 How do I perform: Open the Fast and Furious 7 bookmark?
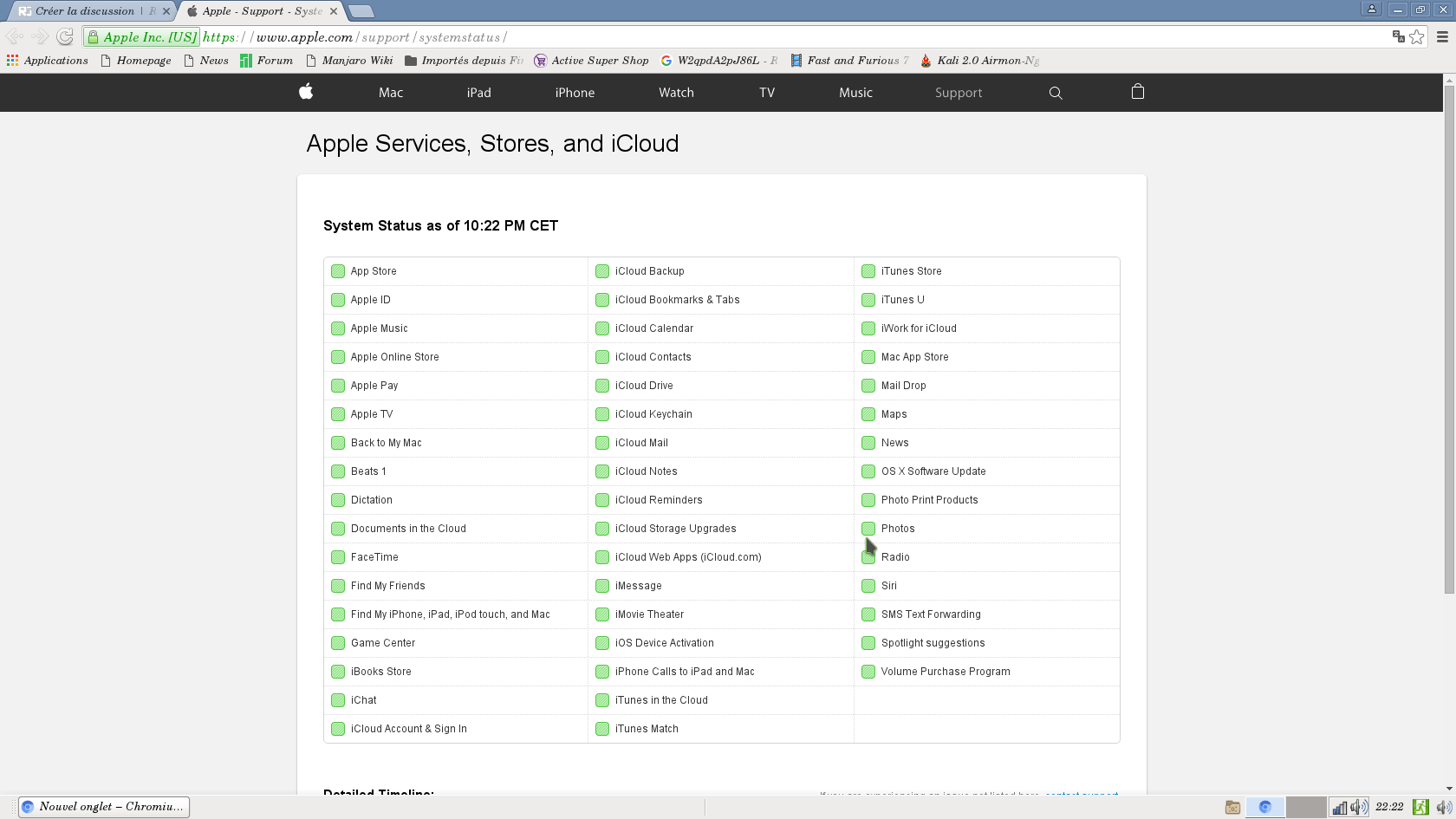tap(849, 60)
